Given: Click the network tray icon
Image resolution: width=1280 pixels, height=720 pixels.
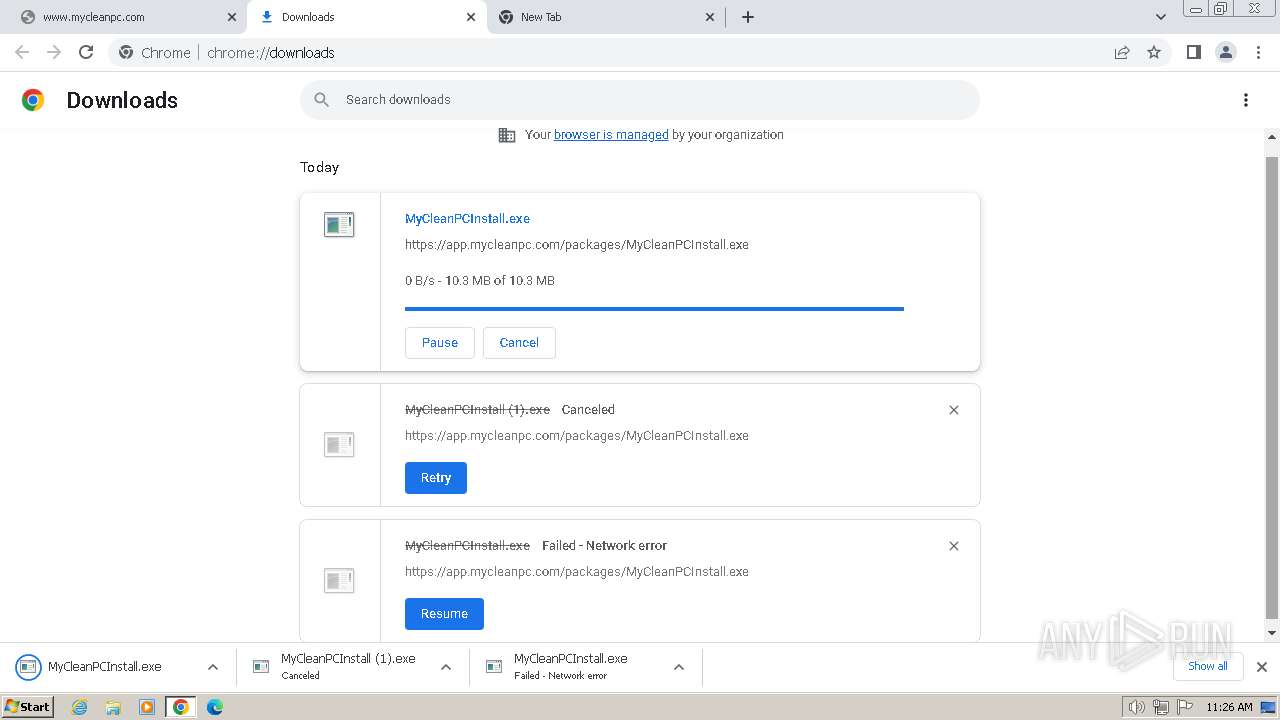Looking at the screenshot, I should tap(1161, 707).
